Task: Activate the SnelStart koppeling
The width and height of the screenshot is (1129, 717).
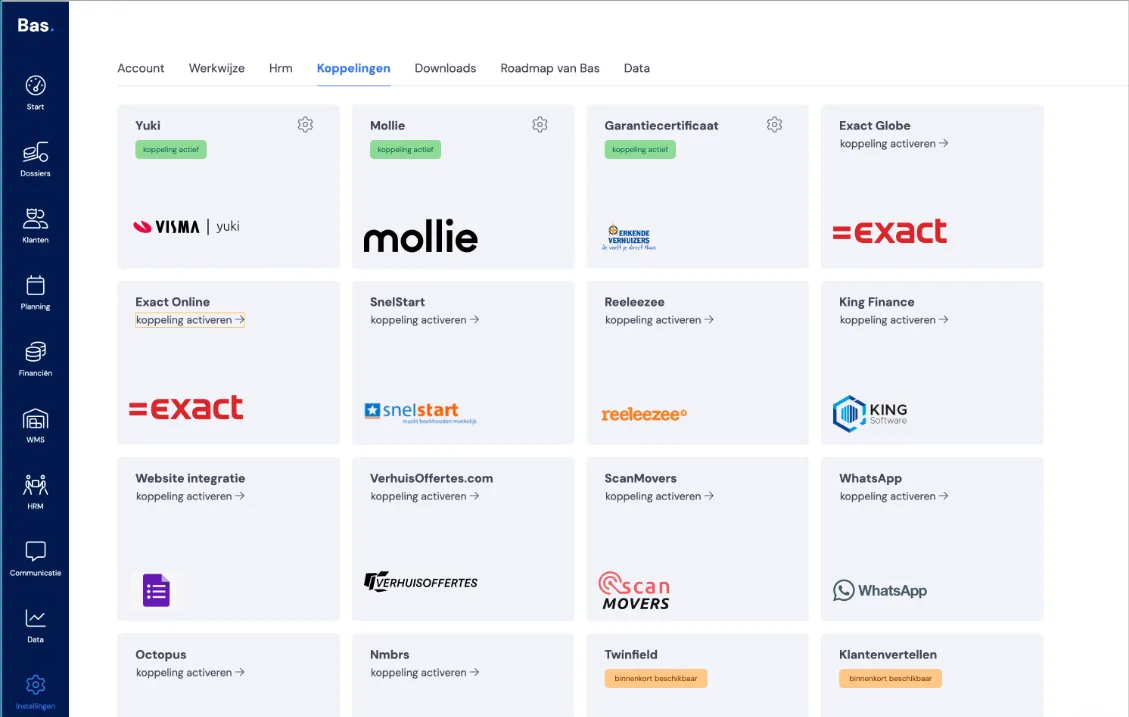Action: coord(425,320)
